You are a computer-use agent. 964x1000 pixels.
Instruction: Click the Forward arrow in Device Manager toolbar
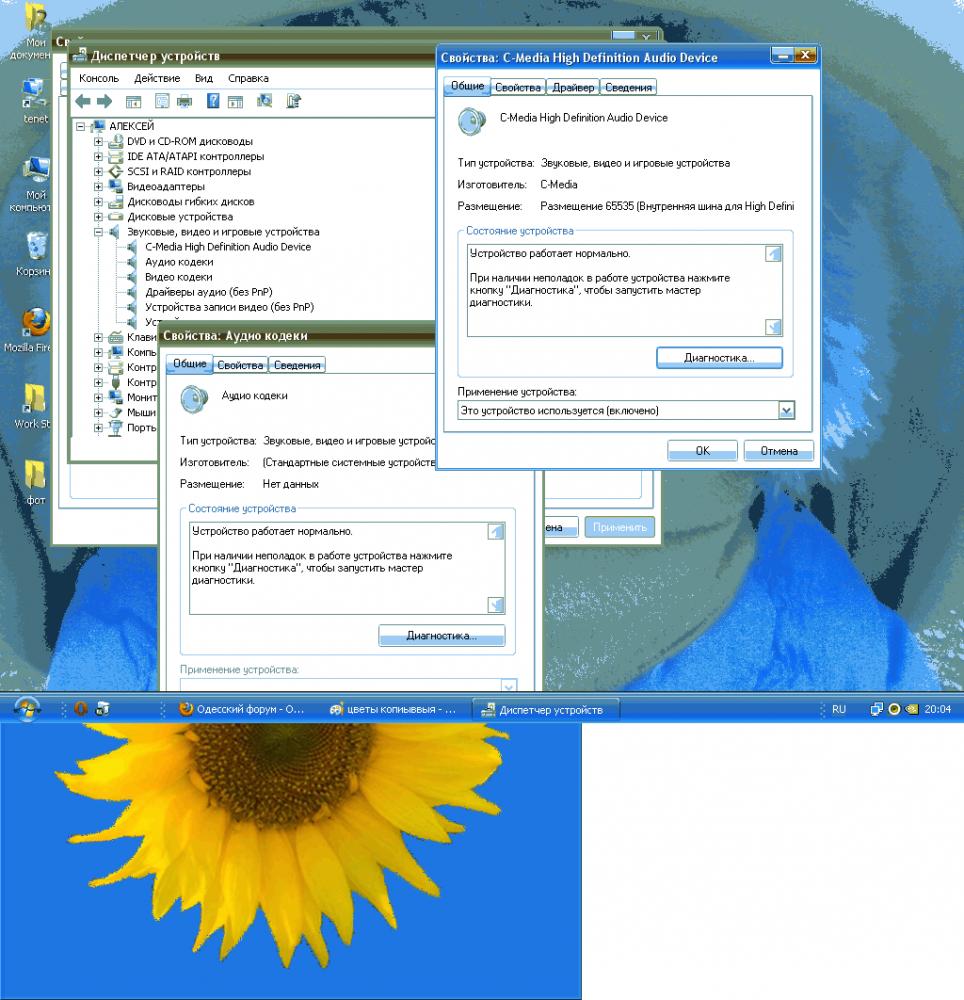pyautogui.click(x=104, y=101)
